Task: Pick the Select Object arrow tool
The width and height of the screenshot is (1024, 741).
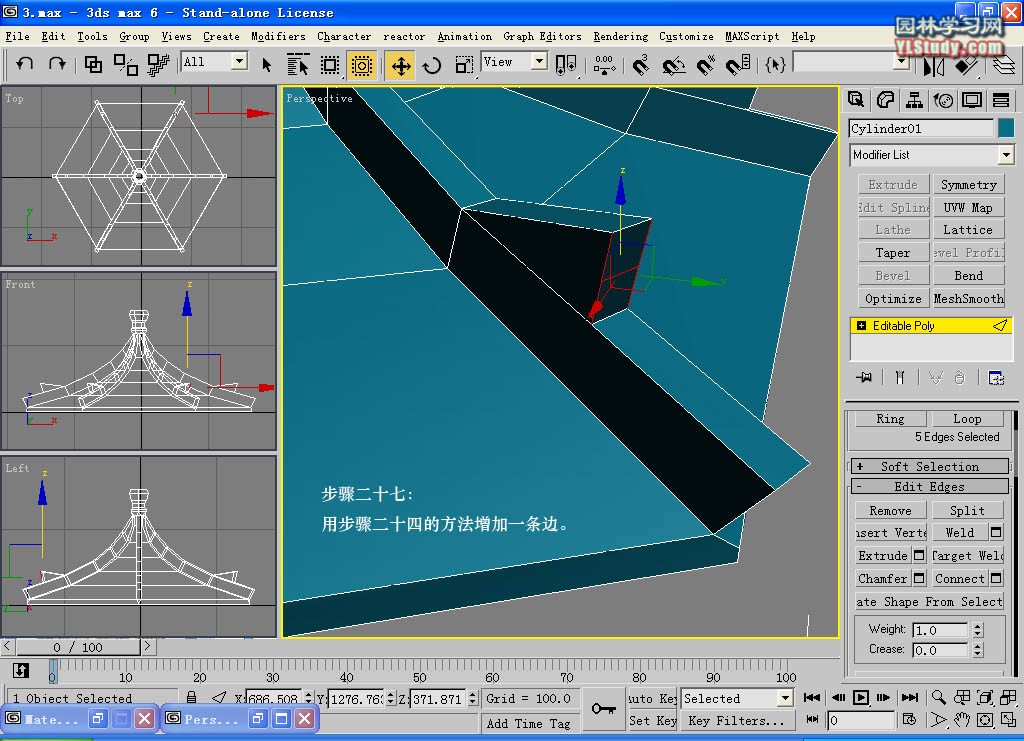Action: (x=266, y=65)
